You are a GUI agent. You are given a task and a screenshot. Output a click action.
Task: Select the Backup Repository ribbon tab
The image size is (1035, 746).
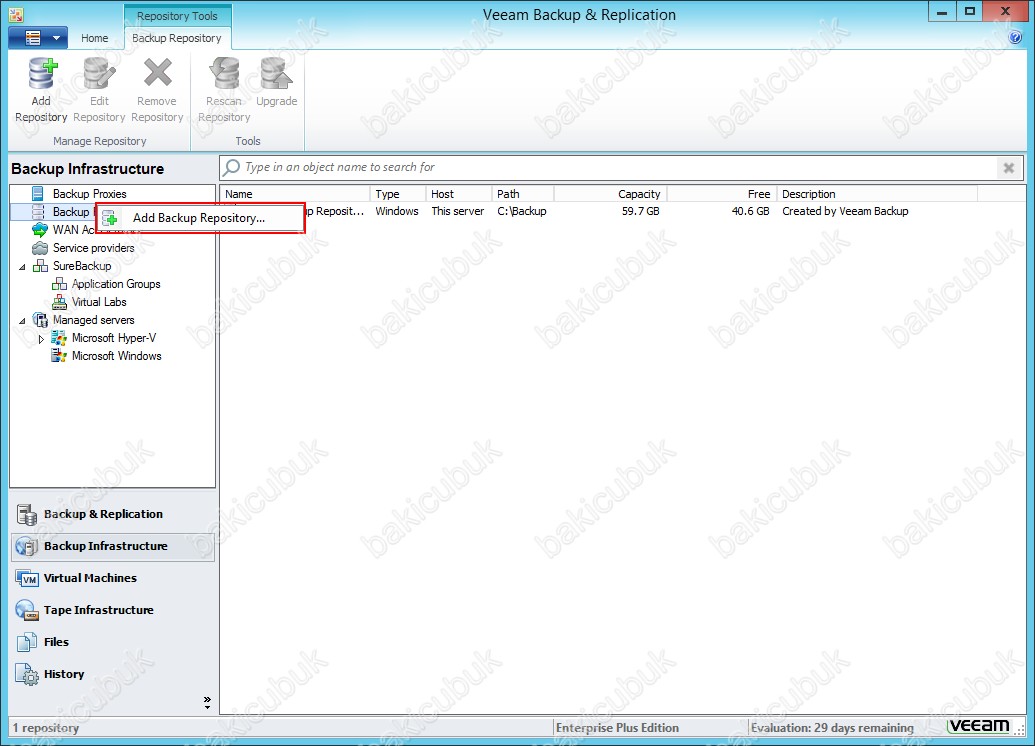(177, 38)
